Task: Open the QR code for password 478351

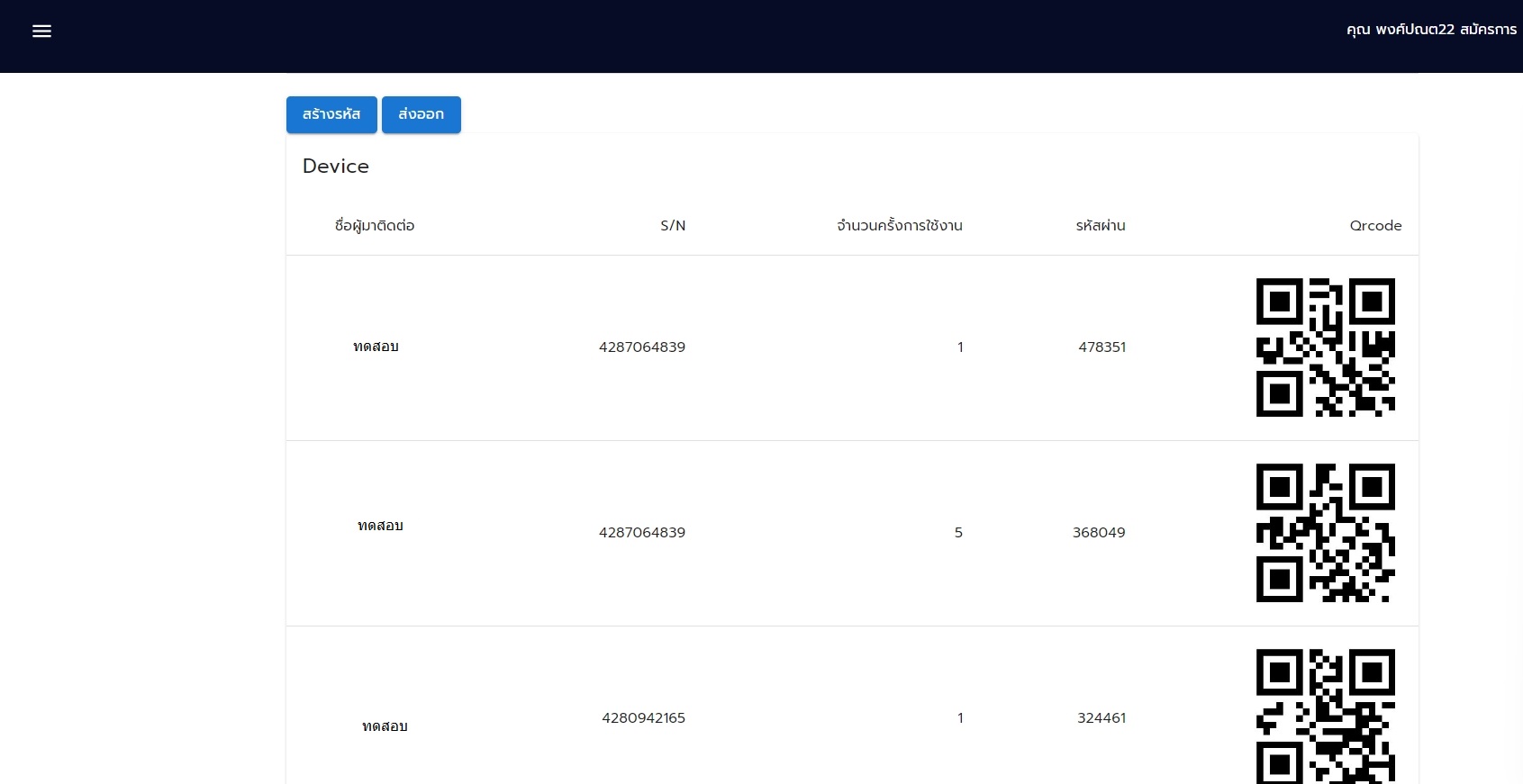Action: 1326,347
